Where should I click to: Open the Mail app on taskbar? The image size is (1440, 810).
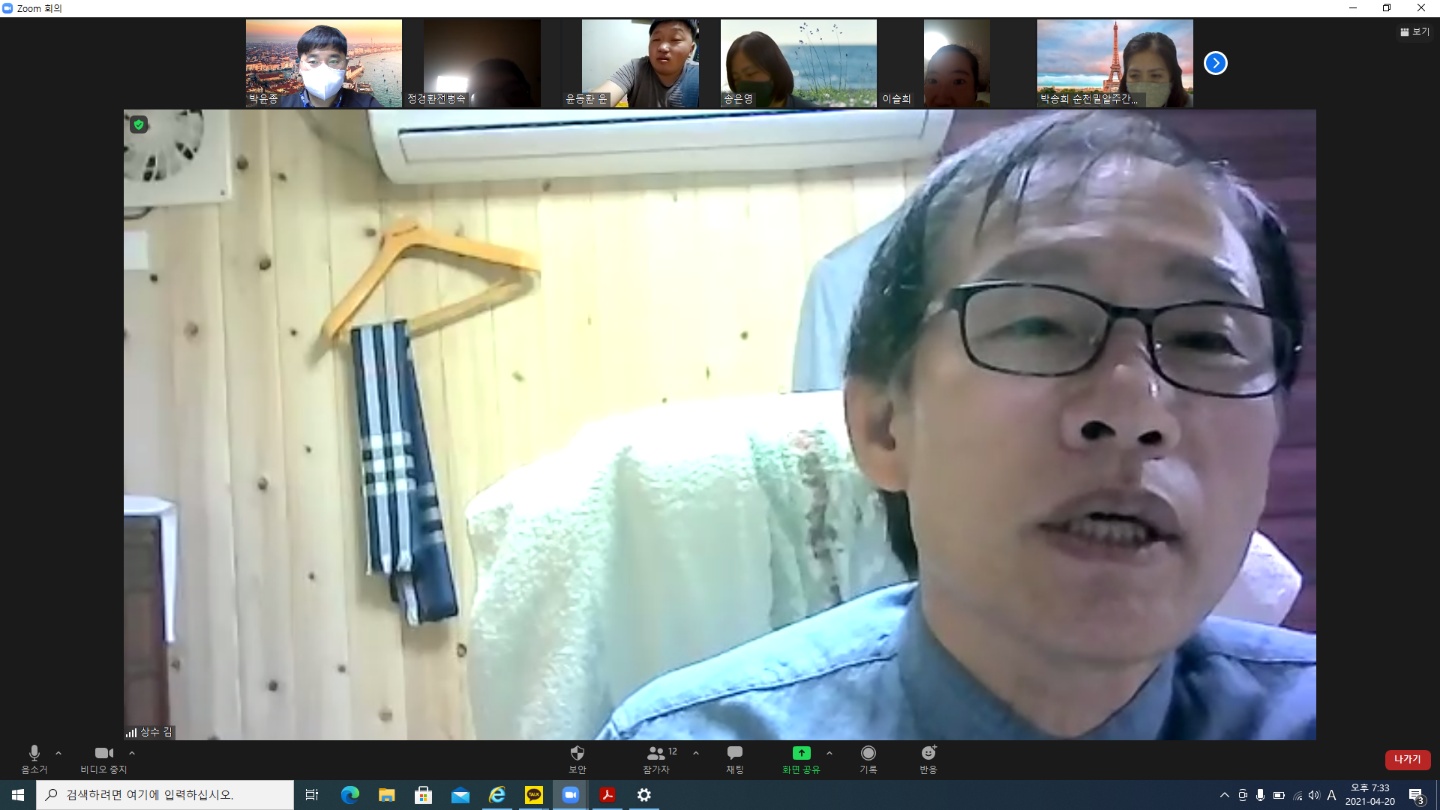[460, 795]
